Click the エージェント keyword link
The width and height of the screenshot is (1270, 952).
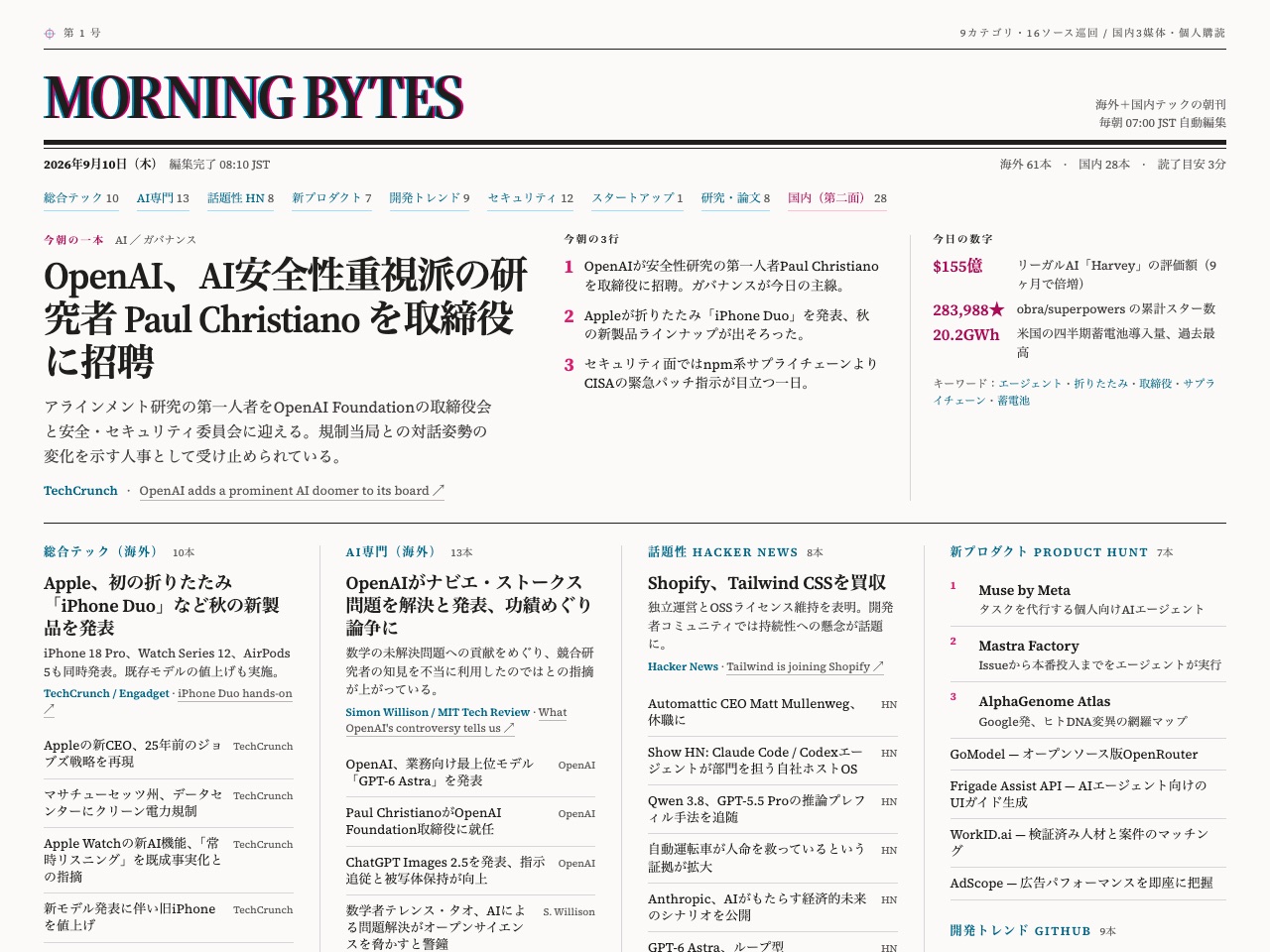click(x=1030, y=383)
